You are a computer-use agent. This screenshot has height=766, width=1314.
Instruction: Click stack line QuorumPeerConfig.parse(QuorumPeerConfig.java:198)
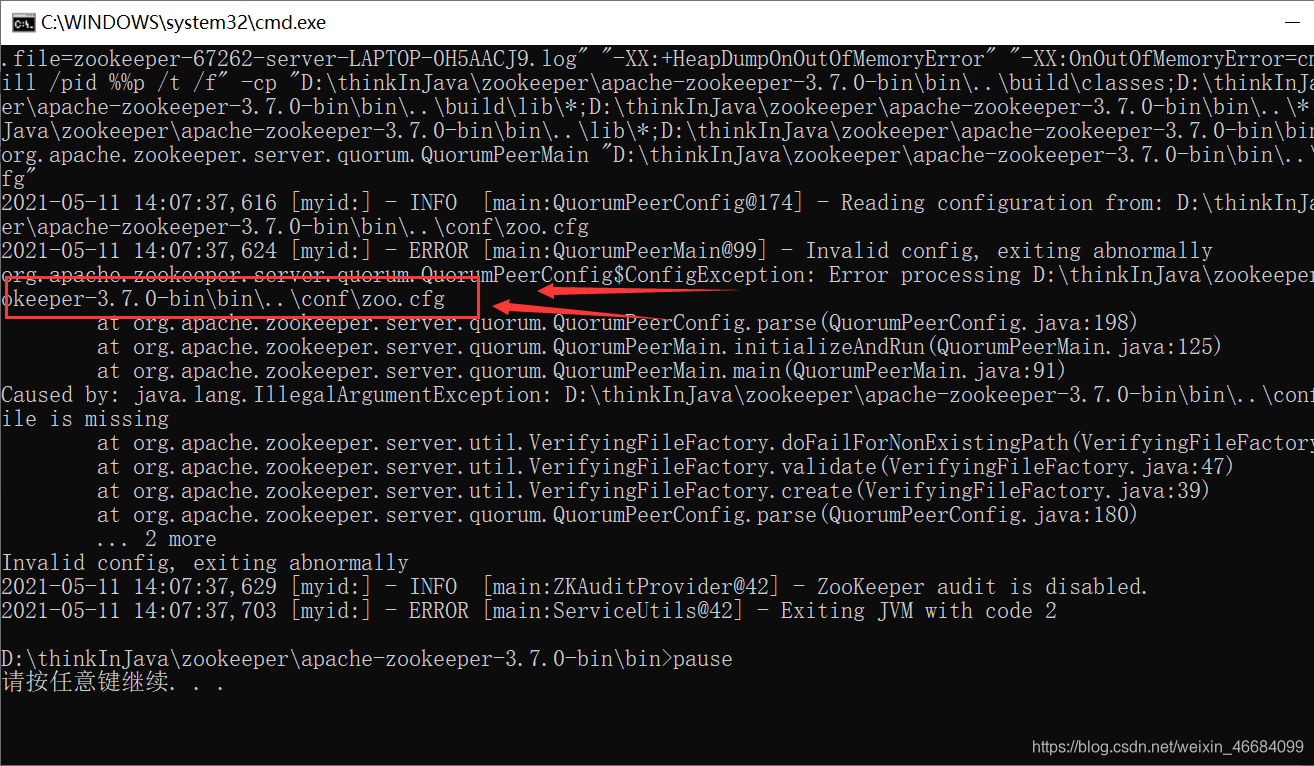point(618,323)
